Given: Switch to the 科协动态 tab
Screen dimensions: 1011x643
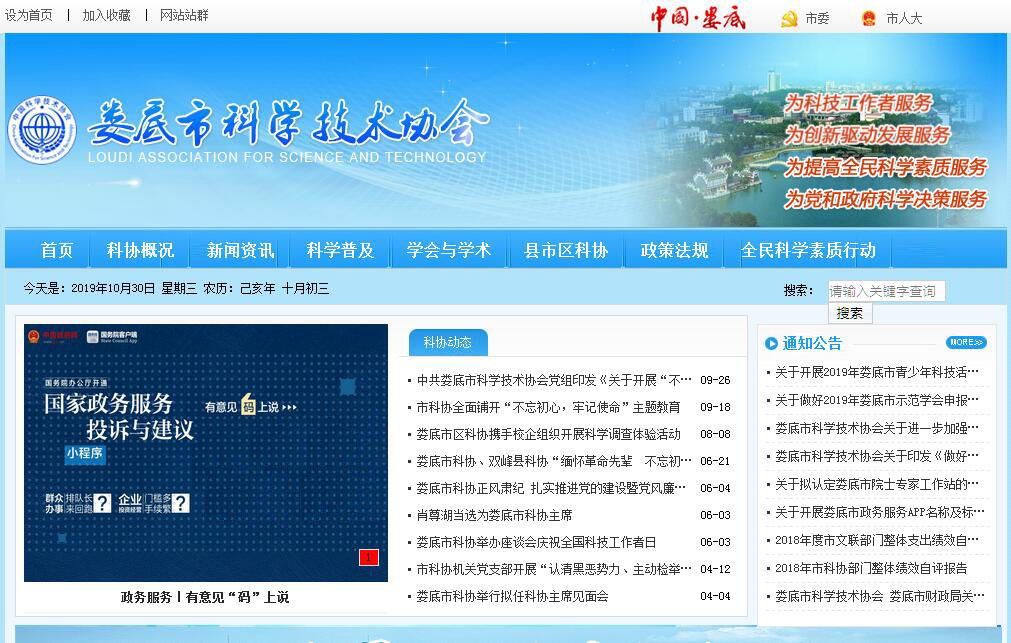Looking at the screenshot, I should point(447,342).
